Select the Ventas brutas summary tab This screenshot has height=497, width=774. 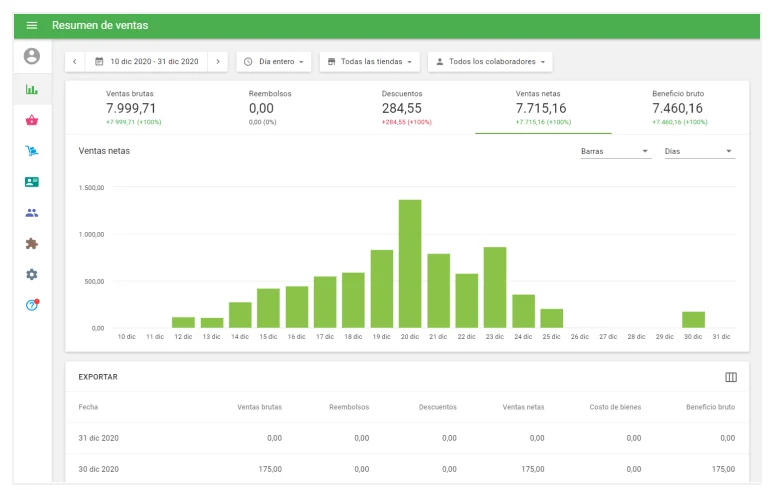coord(133,108)
